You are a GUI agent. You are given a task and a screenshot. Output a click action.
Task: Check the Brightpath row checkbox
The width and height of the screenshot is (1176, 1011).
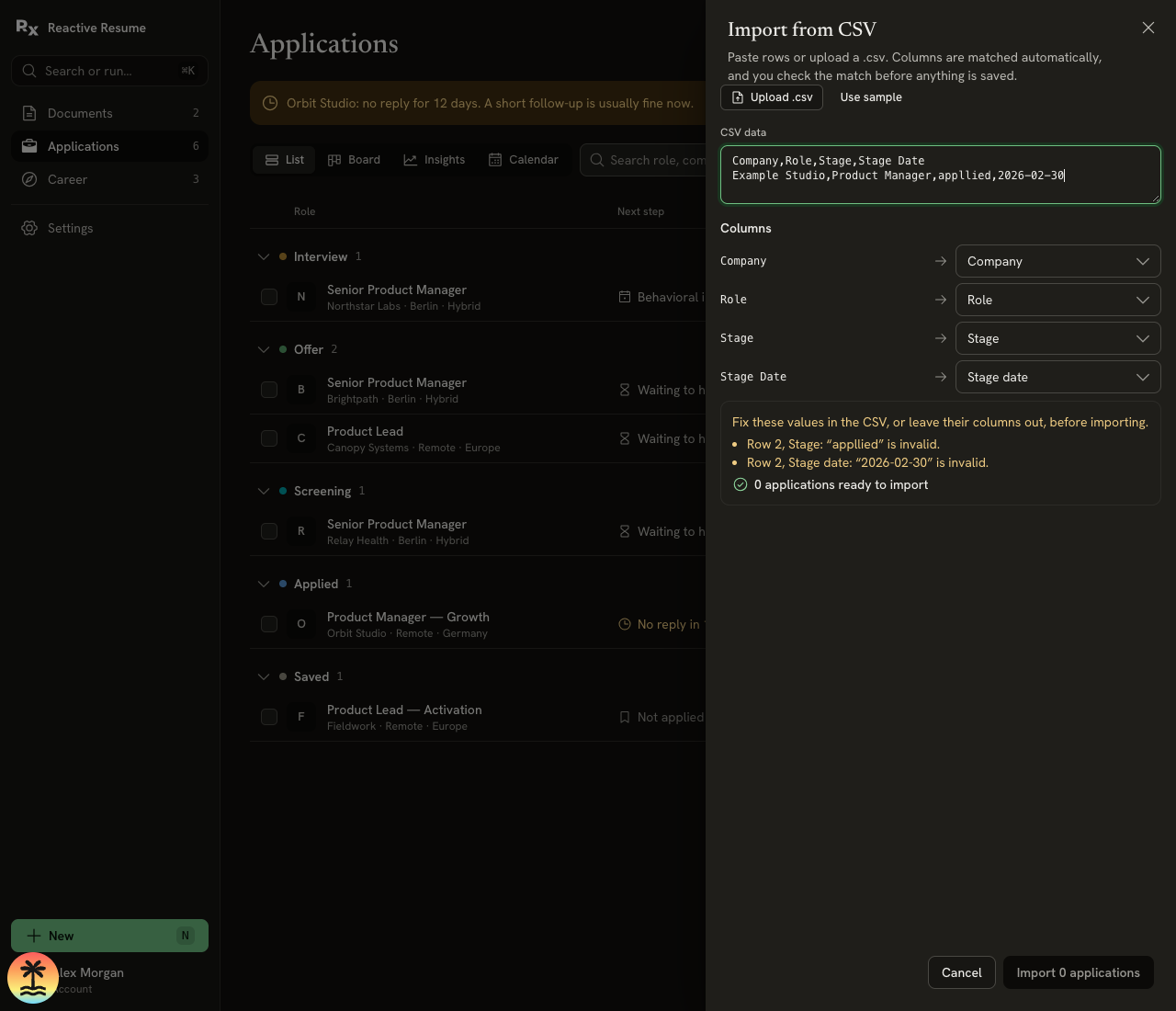tap(269, 390)
